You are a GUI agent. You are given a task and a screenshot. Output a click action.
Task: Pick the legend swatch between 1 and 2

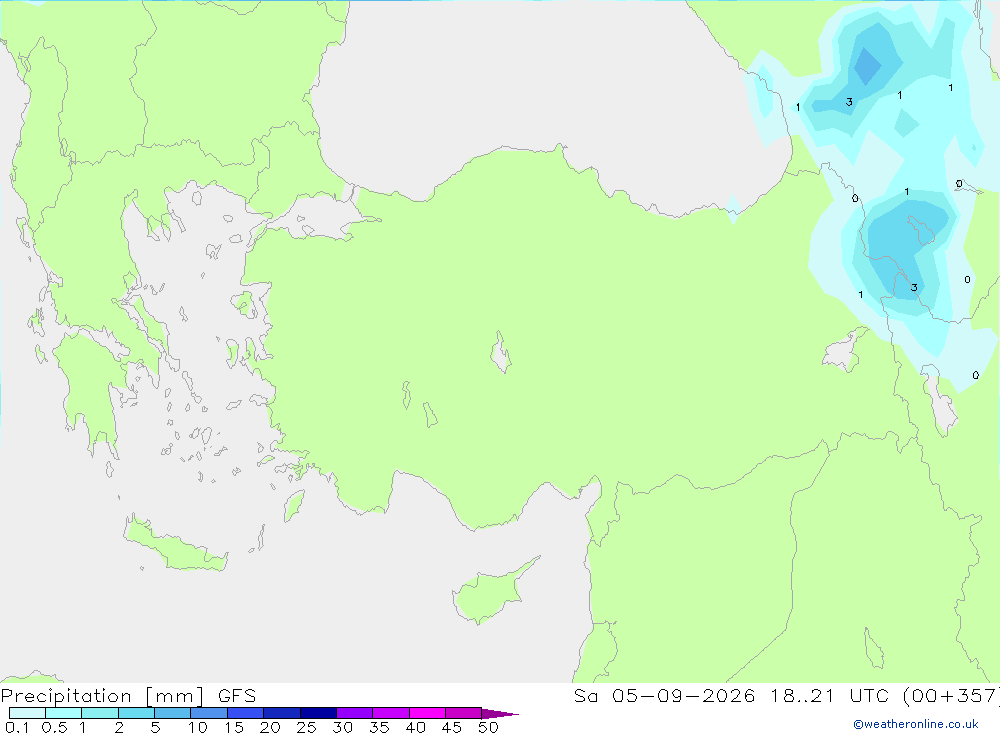[100, 713]
